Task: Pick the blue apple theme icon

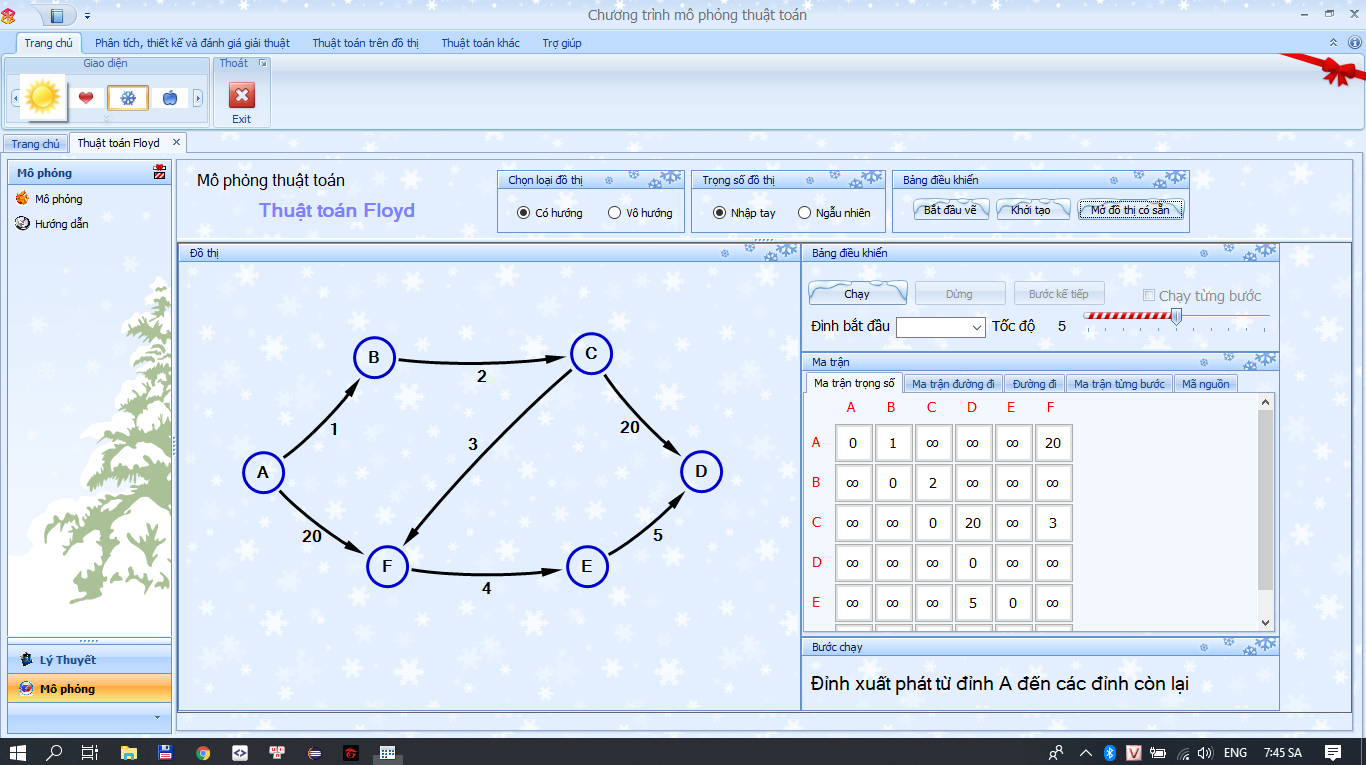Action: point(169,98)
